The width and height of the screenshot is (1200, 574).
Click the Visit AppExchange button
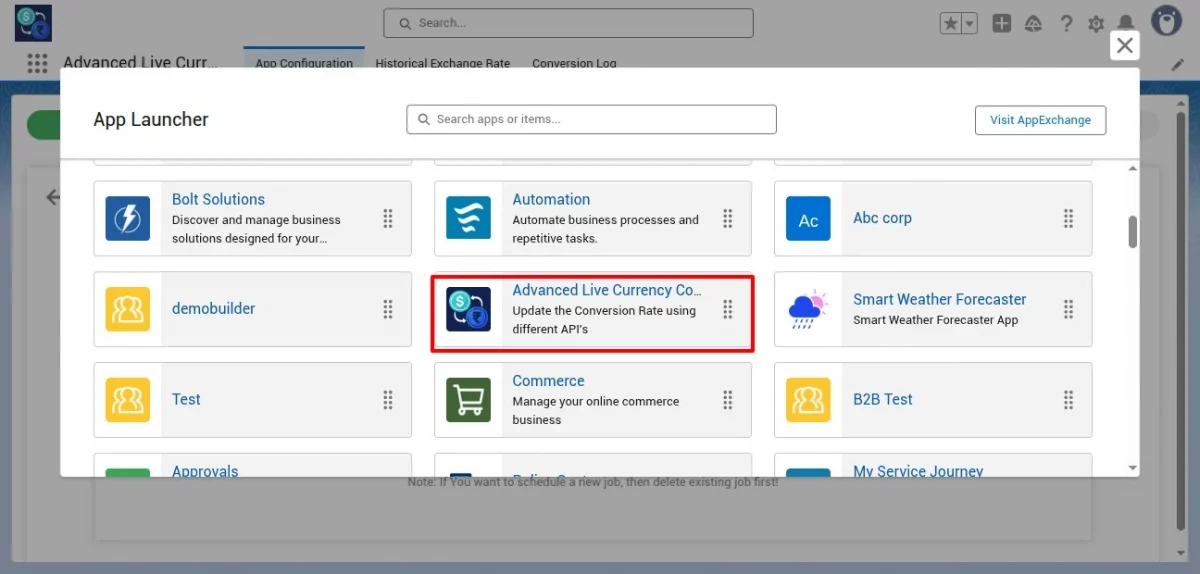1040,120
